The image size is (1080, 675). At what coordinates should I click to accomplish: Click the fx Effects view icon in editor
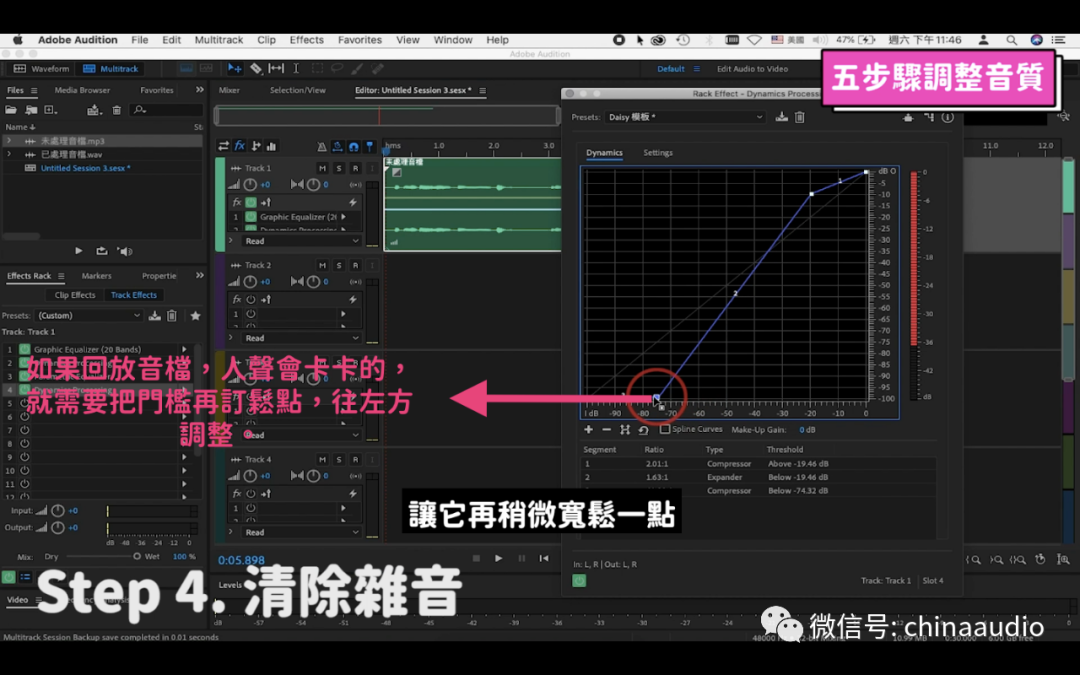pos(240,145)
